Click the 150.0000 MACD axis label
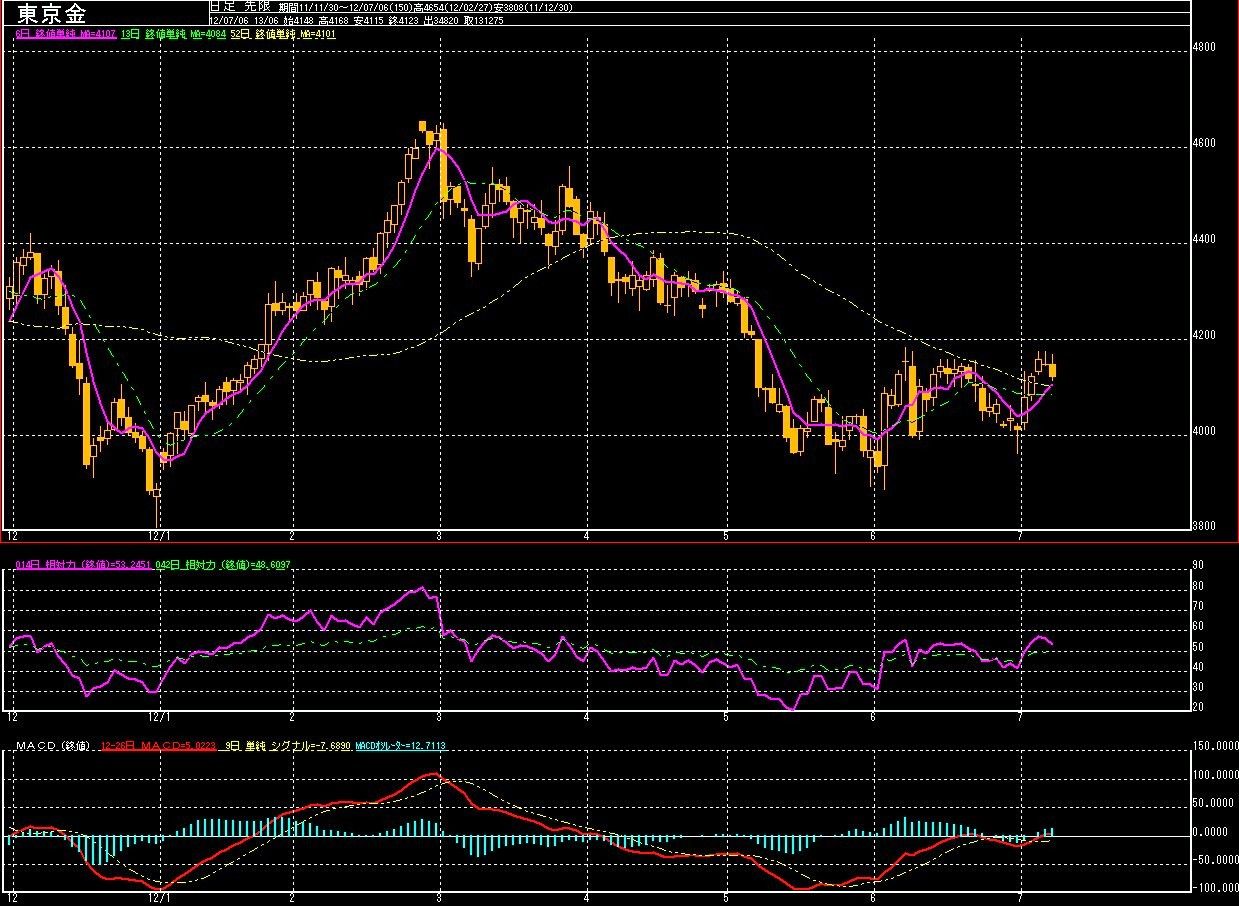The image size is (1239, 906). pos(1214,746)
